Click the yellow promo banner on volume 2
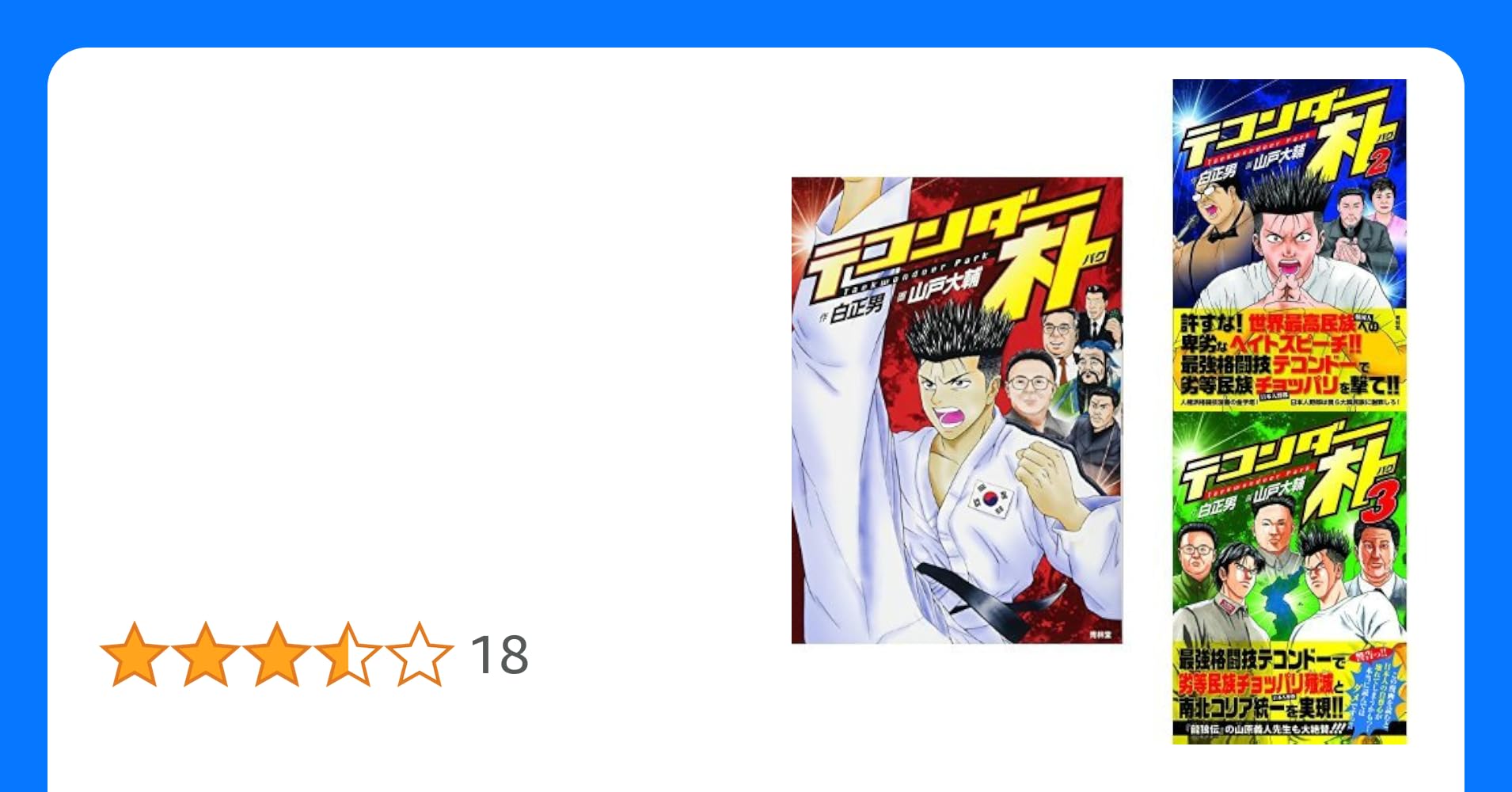This screenshot has height=792, width=1512. click(x=1290, y=358)
